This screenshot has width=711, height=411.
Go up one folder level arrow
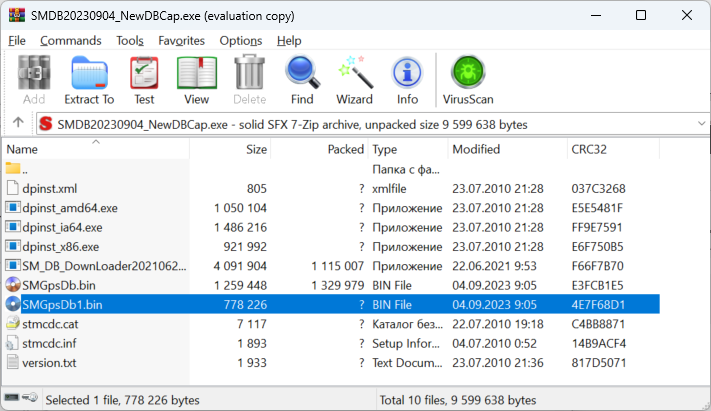coord(18,124)
